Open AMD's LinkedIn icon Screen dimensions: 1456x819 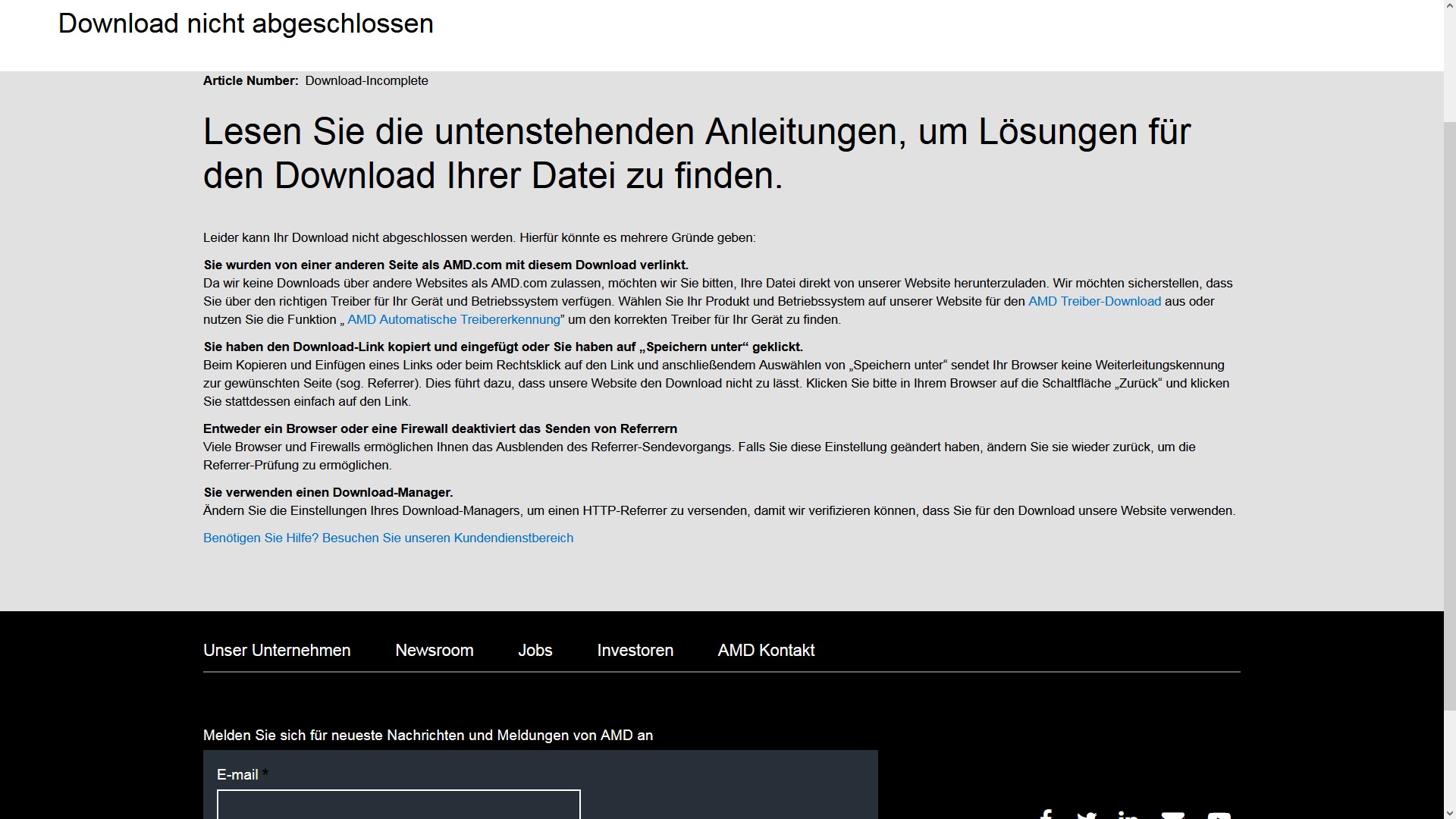point(1128,815)
